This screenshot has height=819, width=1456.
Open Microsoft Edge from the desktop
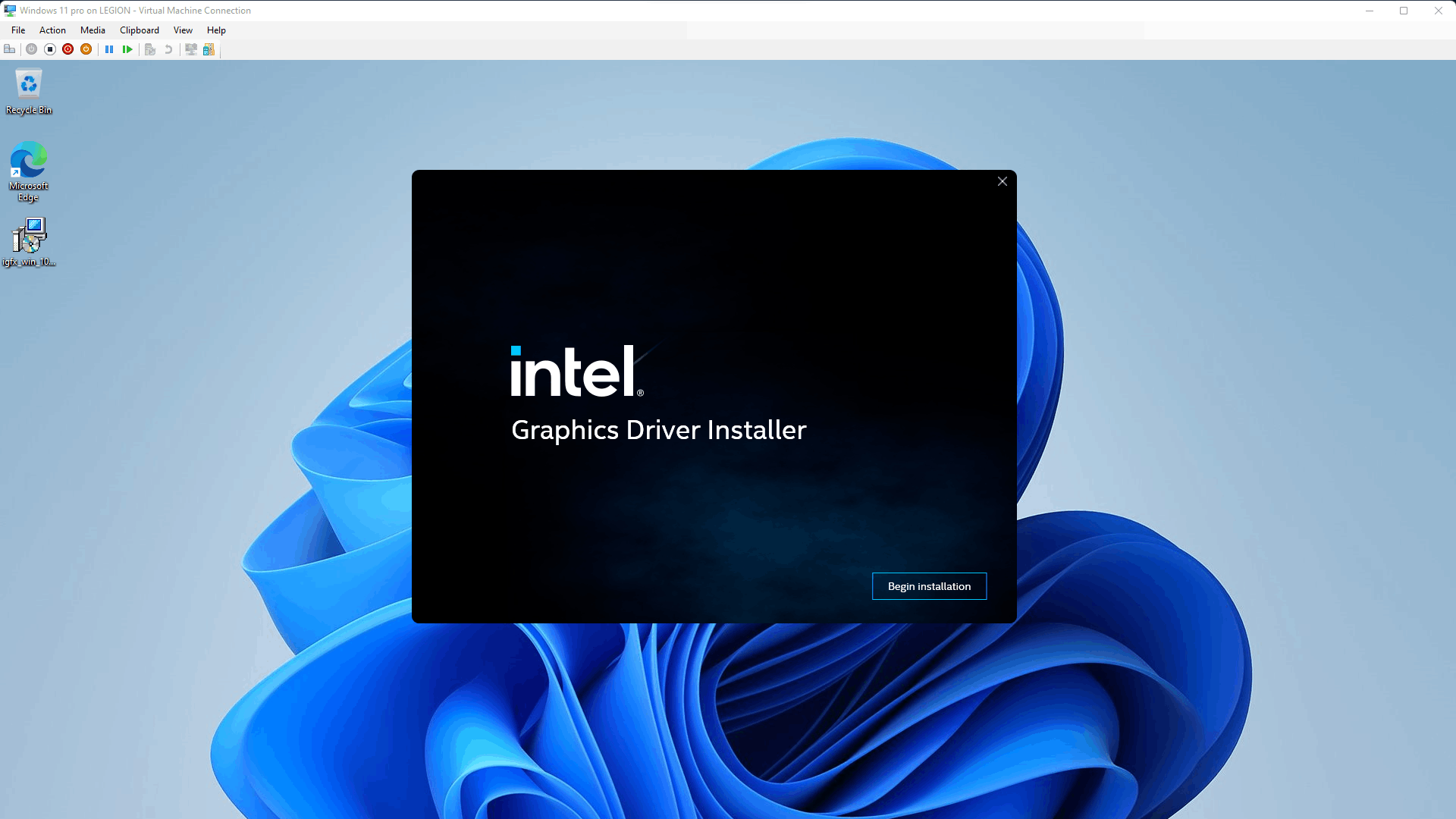[x=28, y=161]
